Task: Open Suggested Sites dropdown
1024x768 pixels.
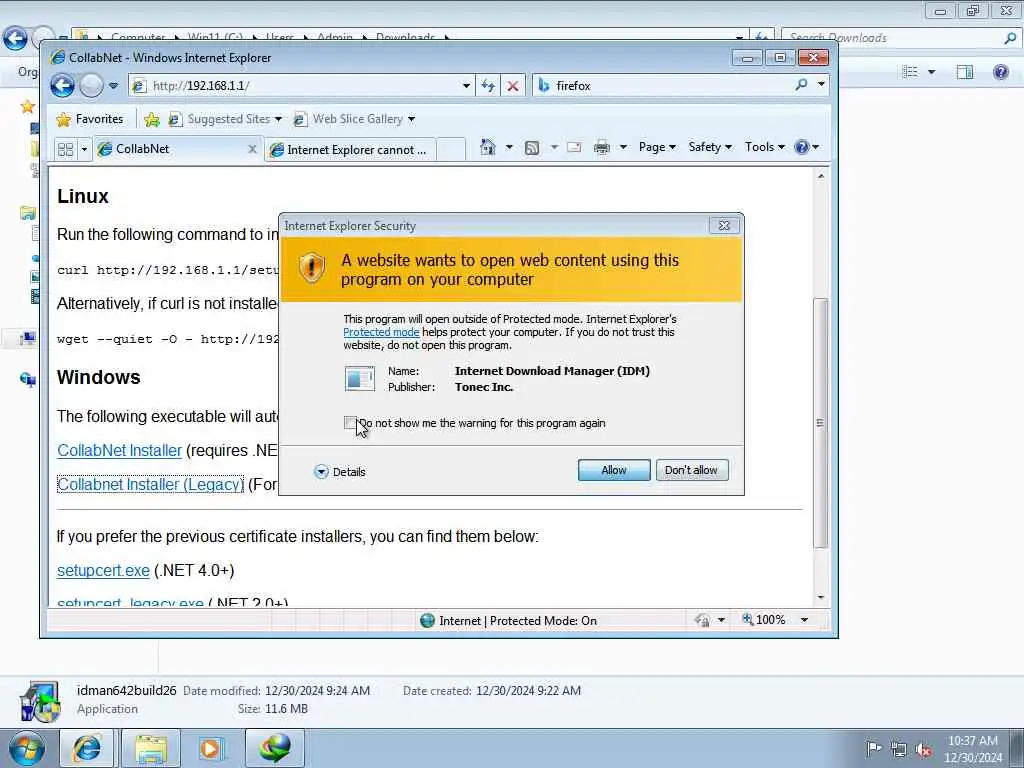Action: tap(278, 119)
